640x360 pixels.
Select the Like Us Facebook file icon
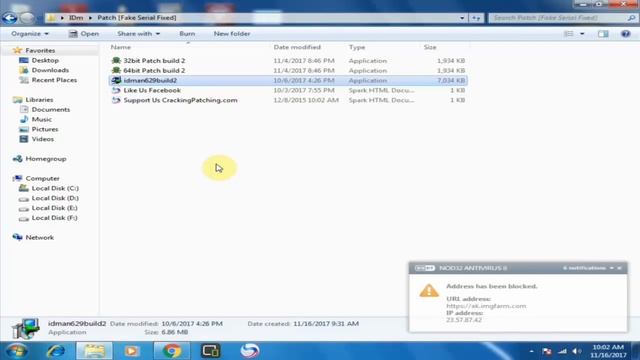point(116,90)
